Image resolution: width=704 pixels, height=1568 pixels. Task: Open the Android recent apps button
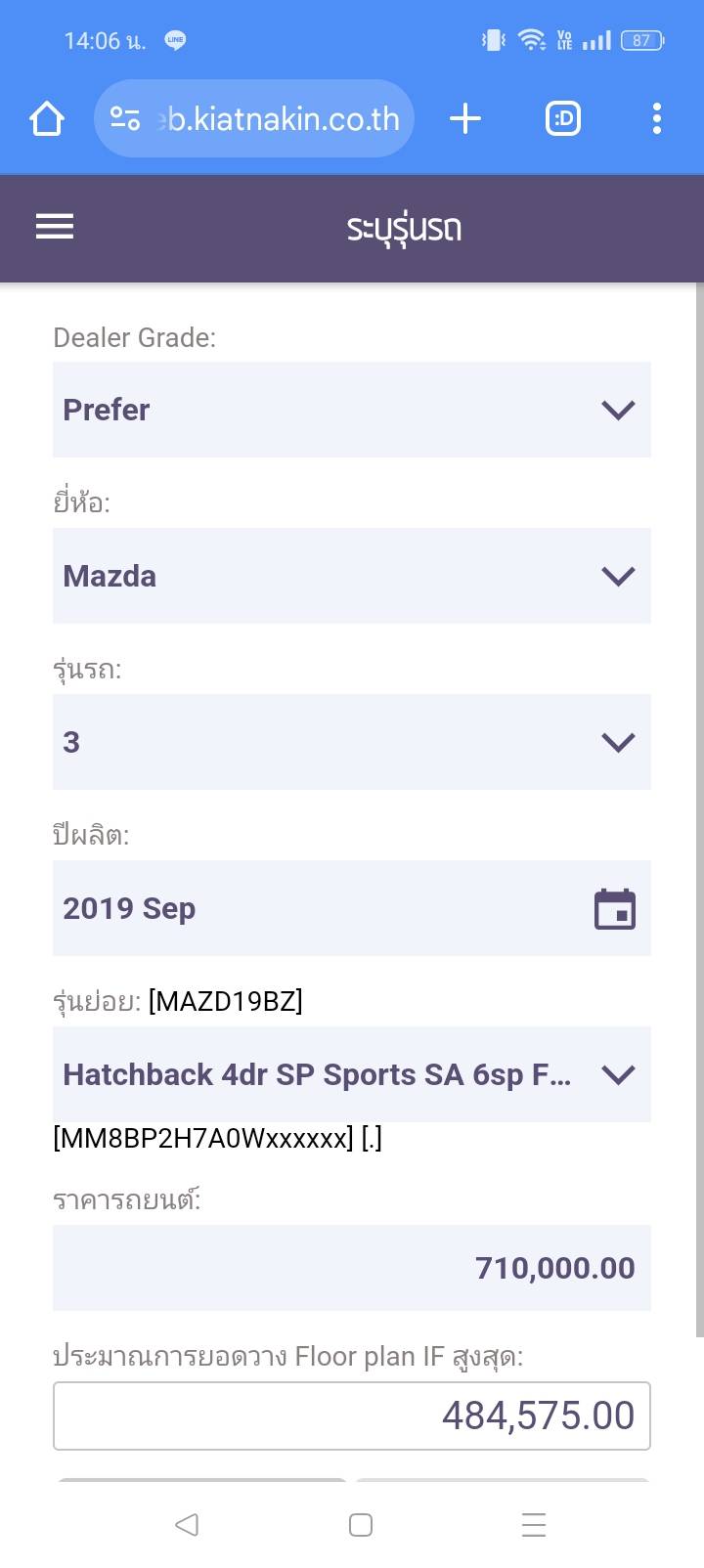tap(533, 1524)
